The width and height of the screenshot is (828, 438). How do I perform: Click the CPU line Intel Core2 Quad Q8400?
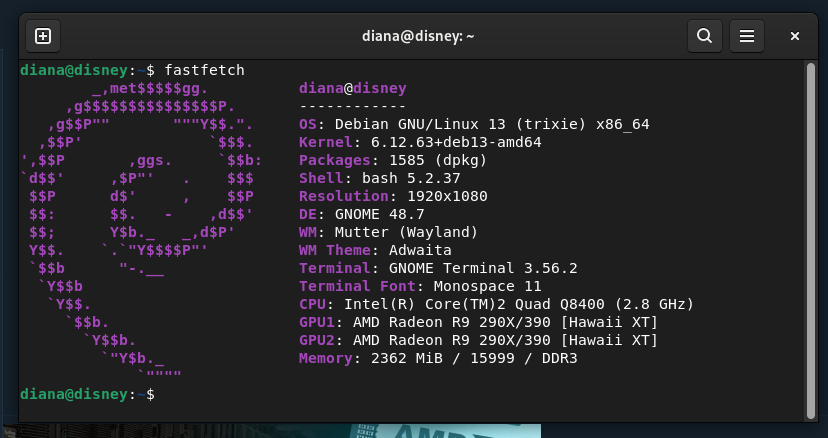point(496,304)
